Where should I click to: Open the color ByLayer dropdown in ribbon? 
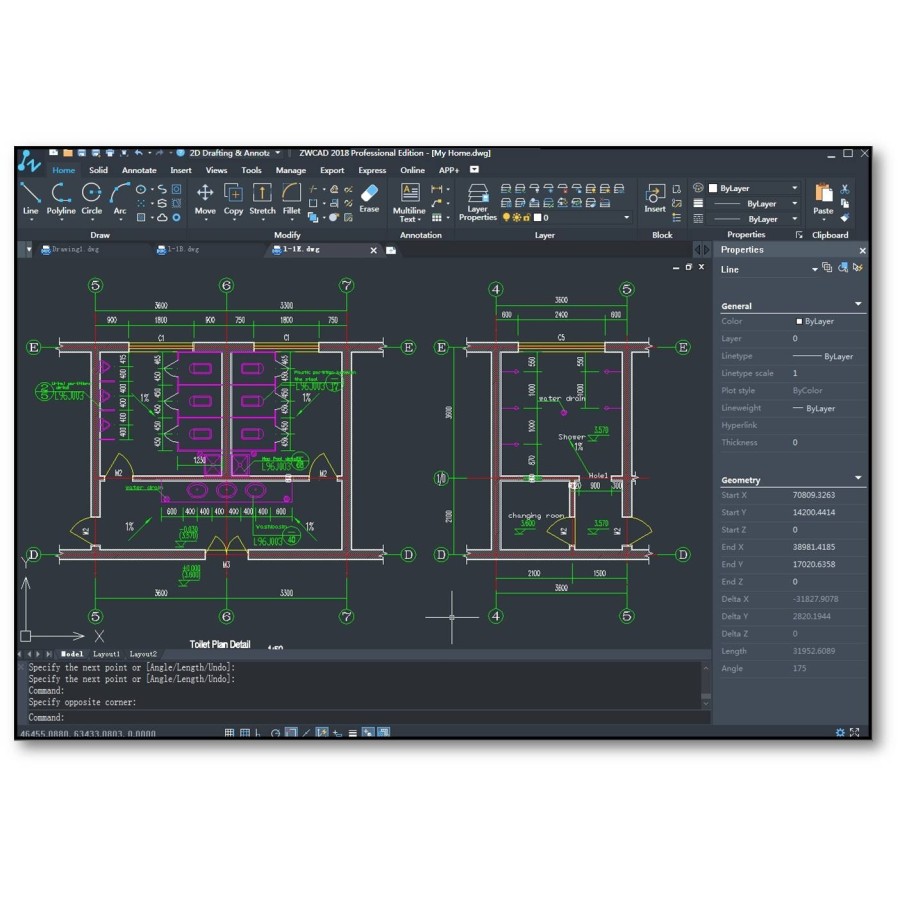[795, 188]
